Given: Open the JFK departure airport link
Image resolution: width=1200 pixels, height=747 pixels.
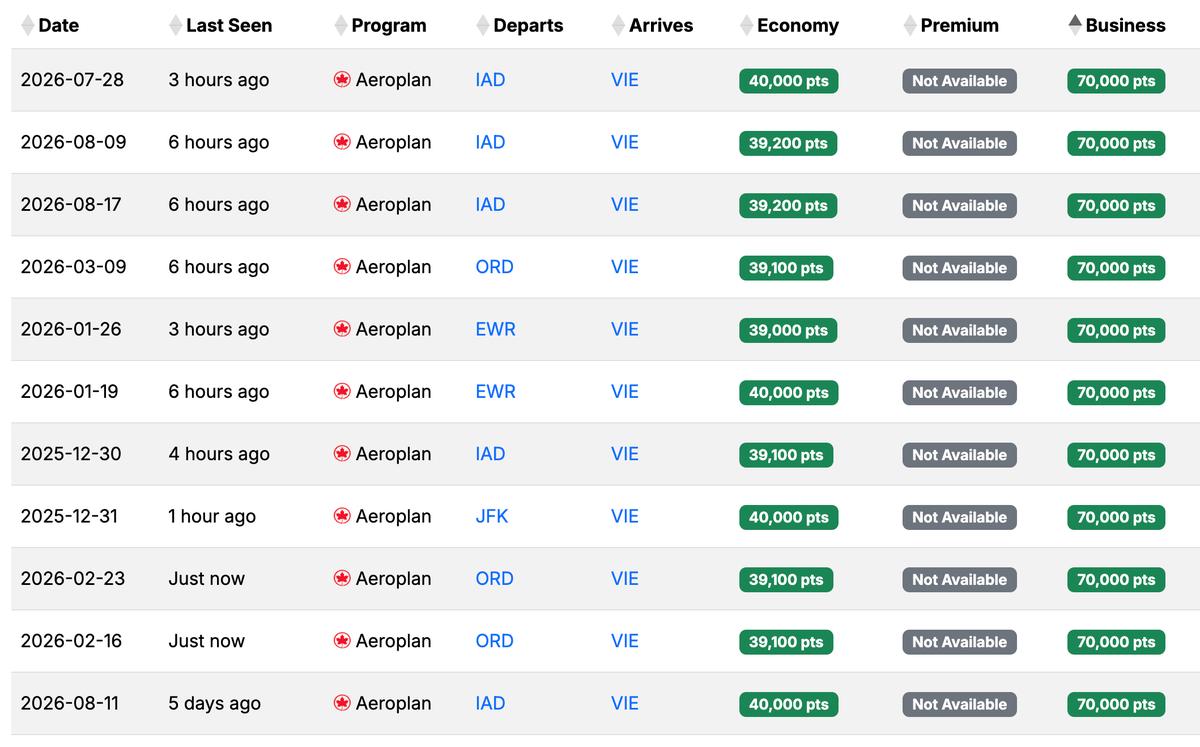Looking at the screenshot, I should tap(492, 517).
